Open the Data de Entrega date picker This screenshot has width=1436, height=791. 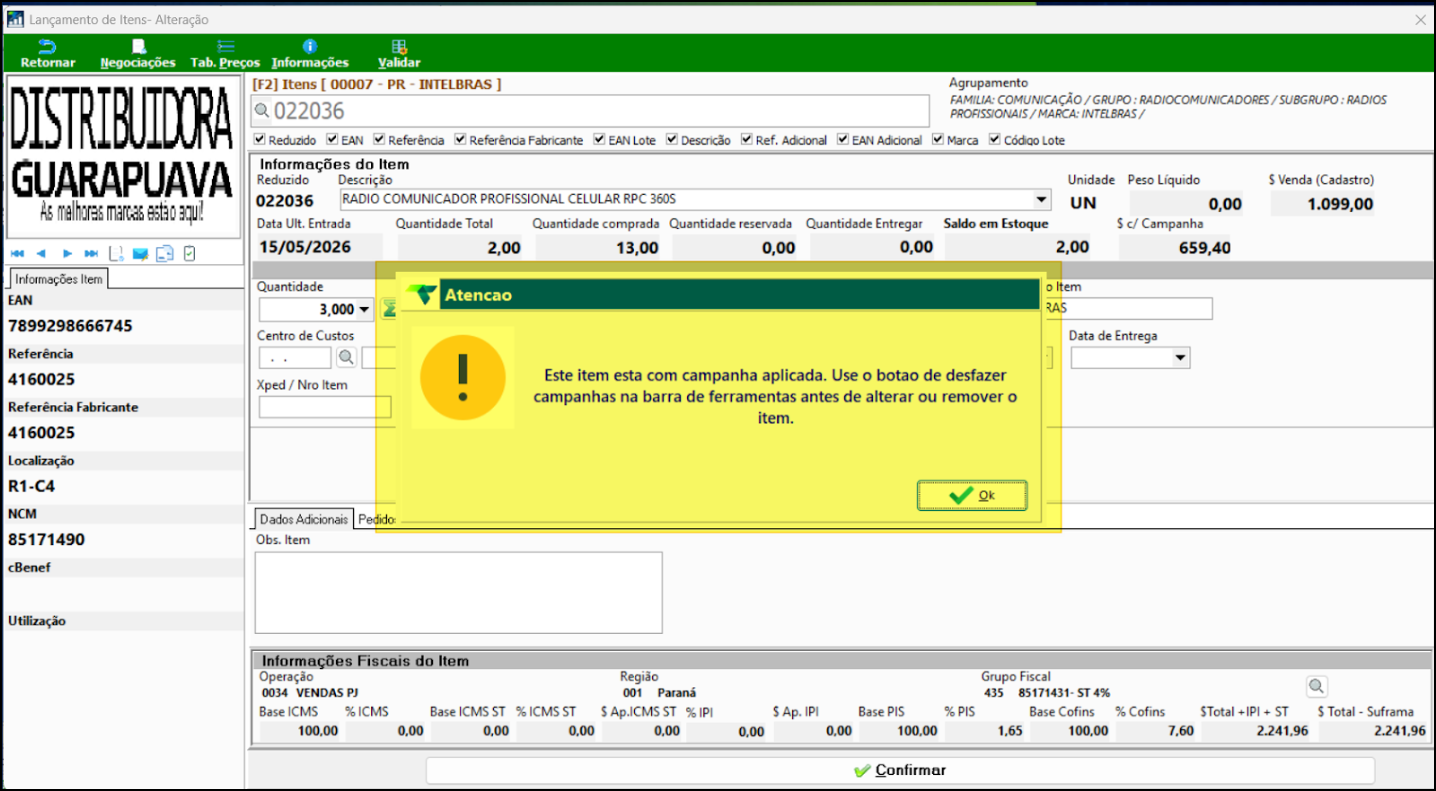(1181, 358)
